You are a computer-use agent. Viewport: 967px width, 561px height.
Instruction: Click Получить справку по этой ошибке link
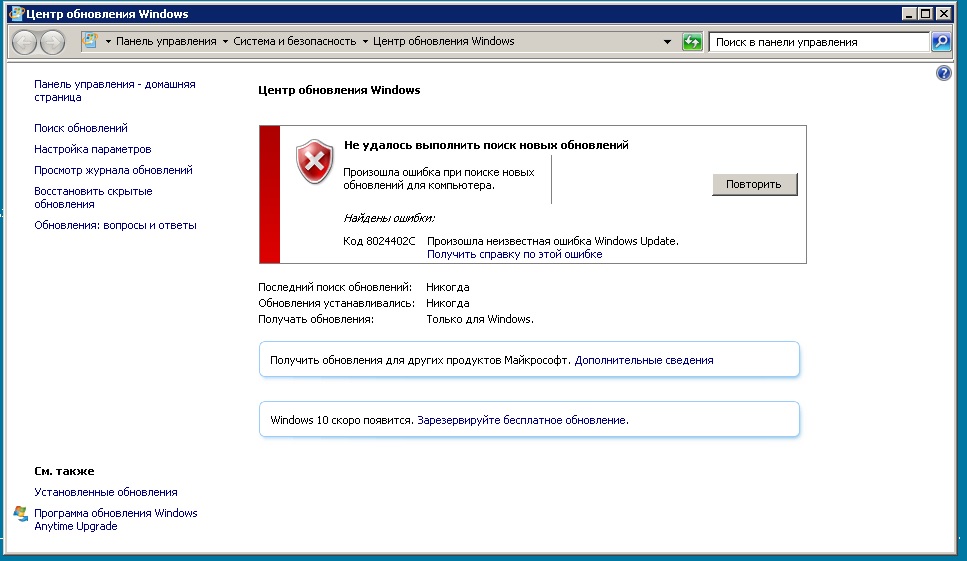pos(514,254)
